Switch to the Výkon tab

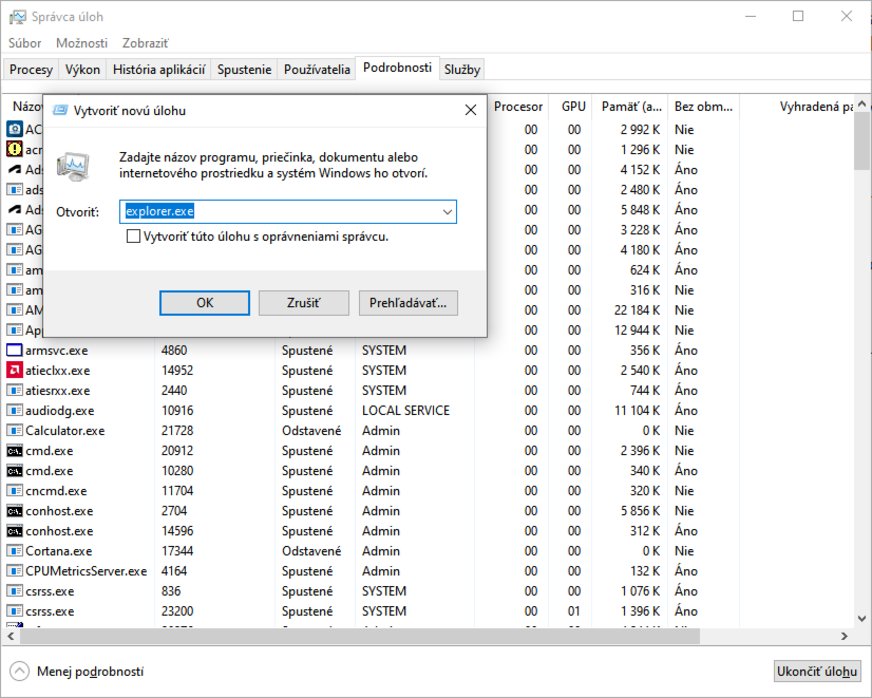pos(82,69)
